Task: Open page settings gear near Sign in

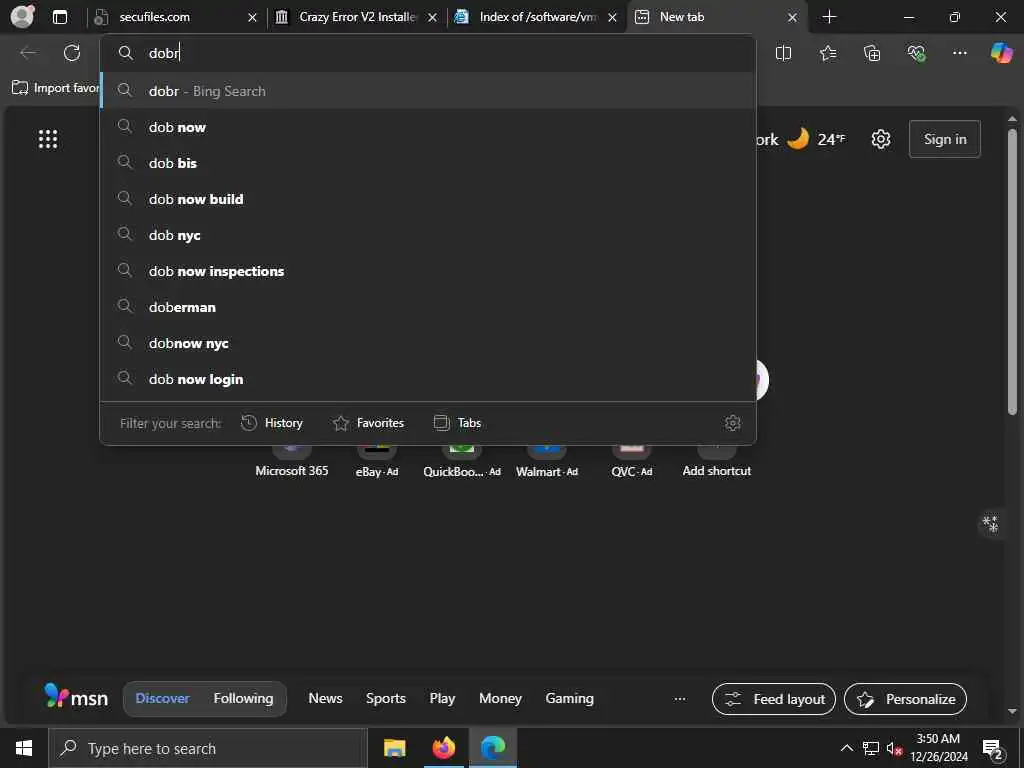Action: click(881, 139)
